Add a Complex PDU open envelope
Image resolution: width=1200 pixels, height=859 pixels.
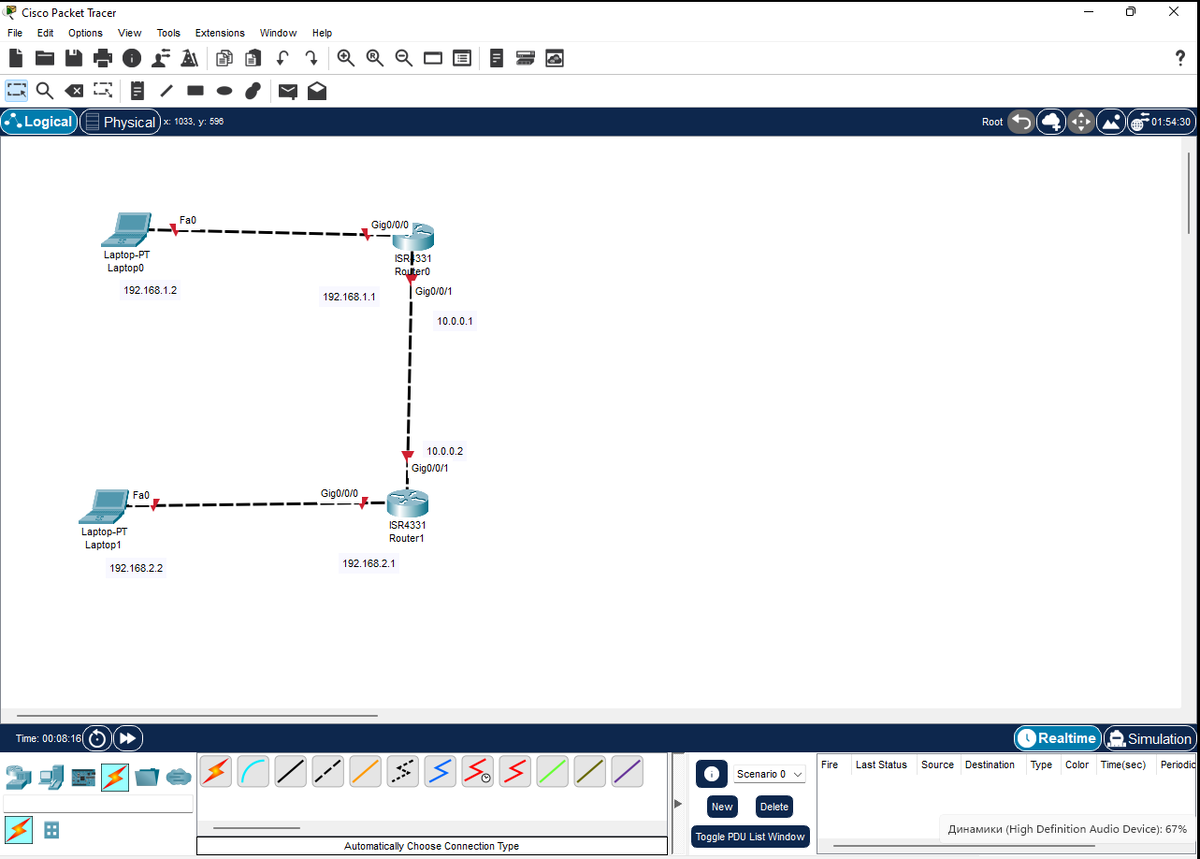[317, 91]
